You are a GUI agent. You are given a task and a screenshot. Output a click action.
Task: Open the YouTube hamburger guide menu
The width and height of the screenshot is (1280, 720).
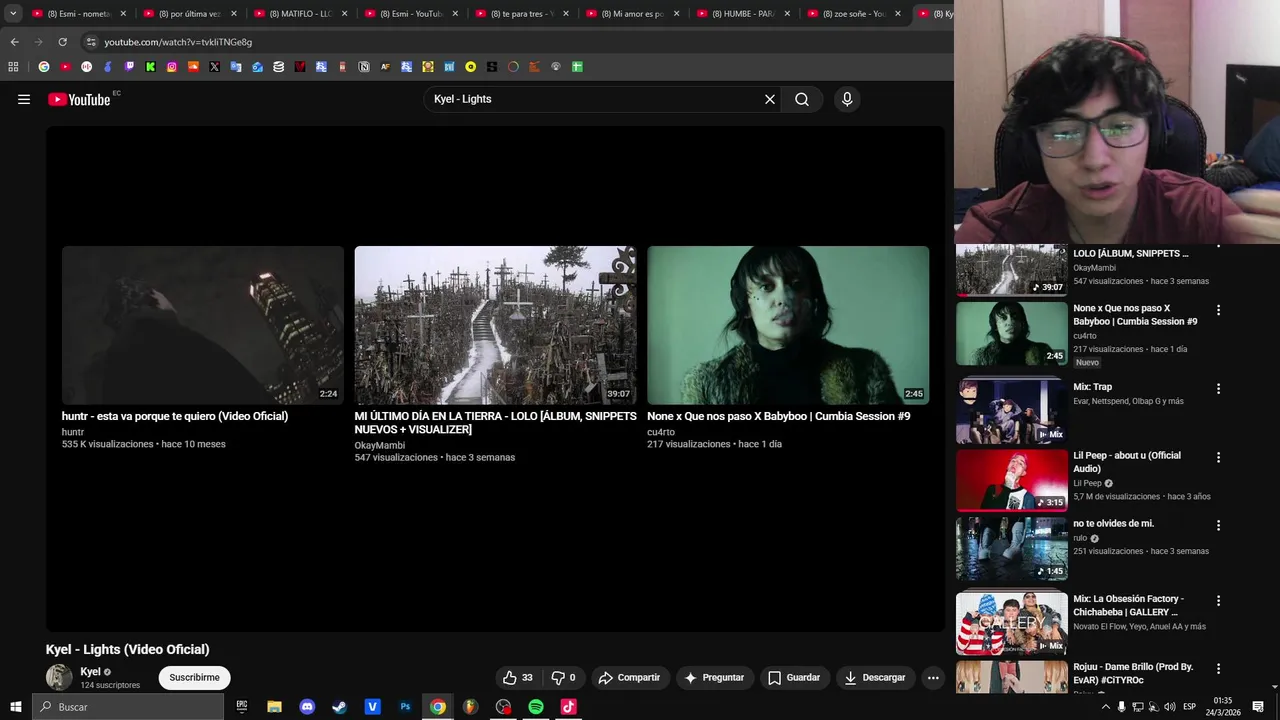point(24,99)
